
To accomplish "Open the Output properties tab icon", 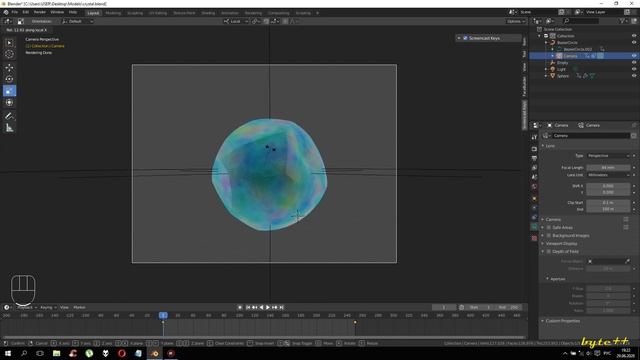I will [x=534, y=158].
